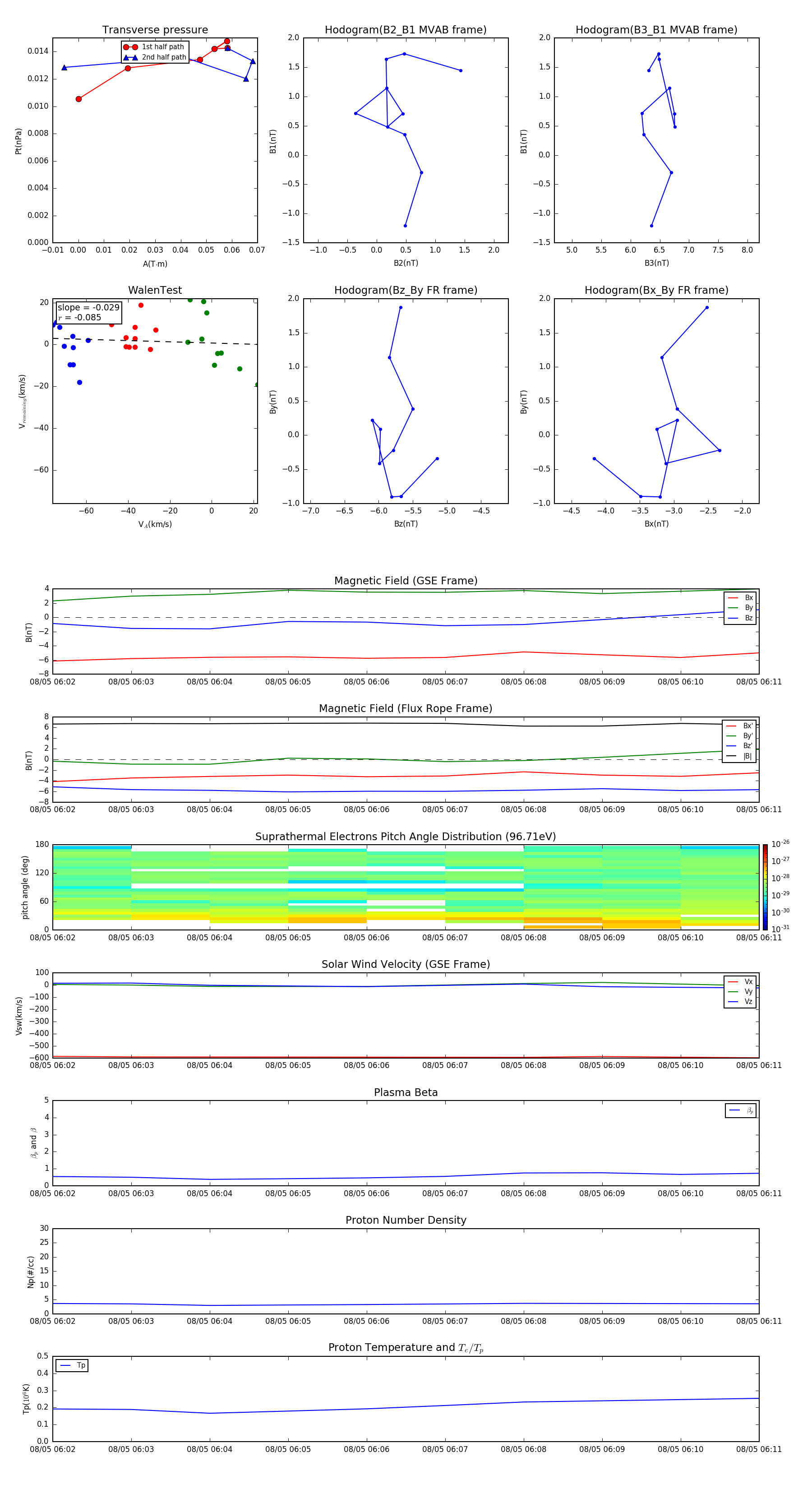Click the 'Hodogram(Bz_By FR frame)' title
Image resolution: width=812 pixels, height=1489 pixels.
click(x=406, y=290)
